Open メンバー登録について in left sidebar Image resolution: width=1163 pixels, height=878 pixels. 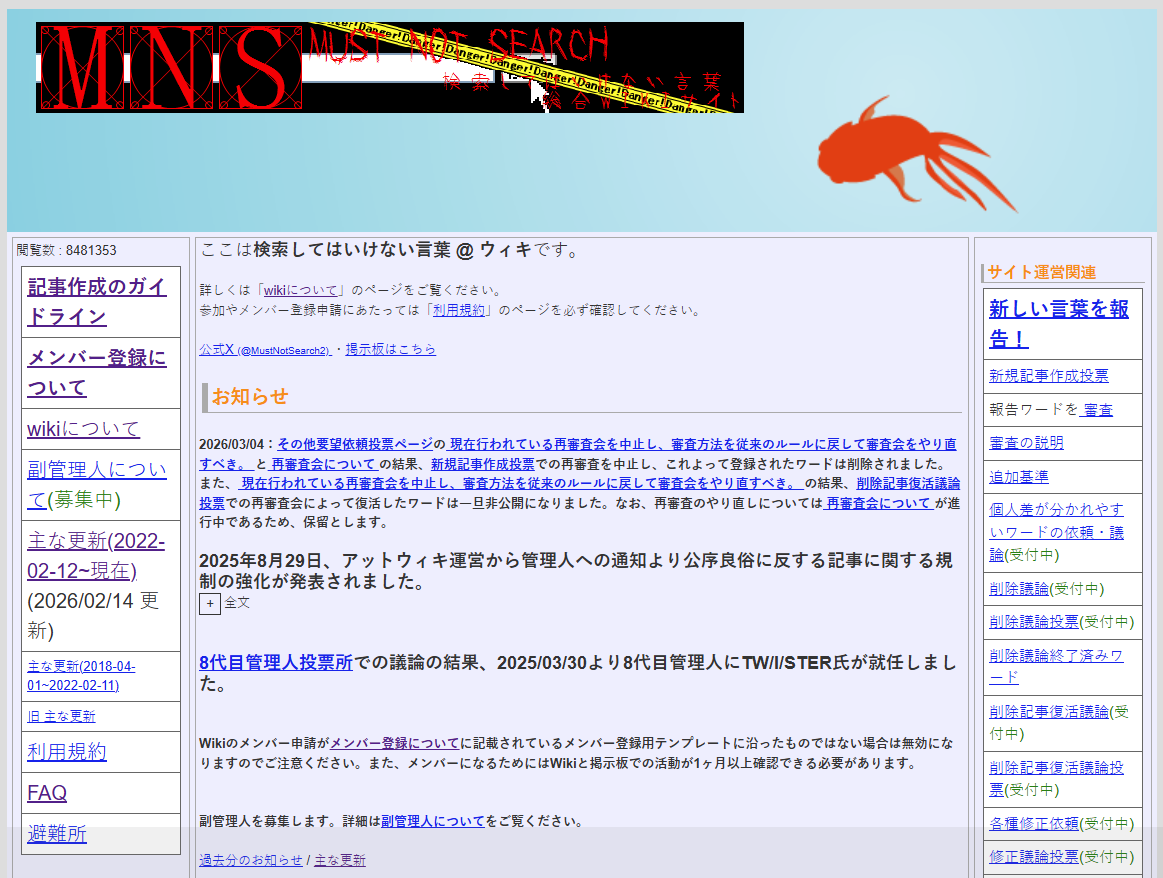point(97,372)
